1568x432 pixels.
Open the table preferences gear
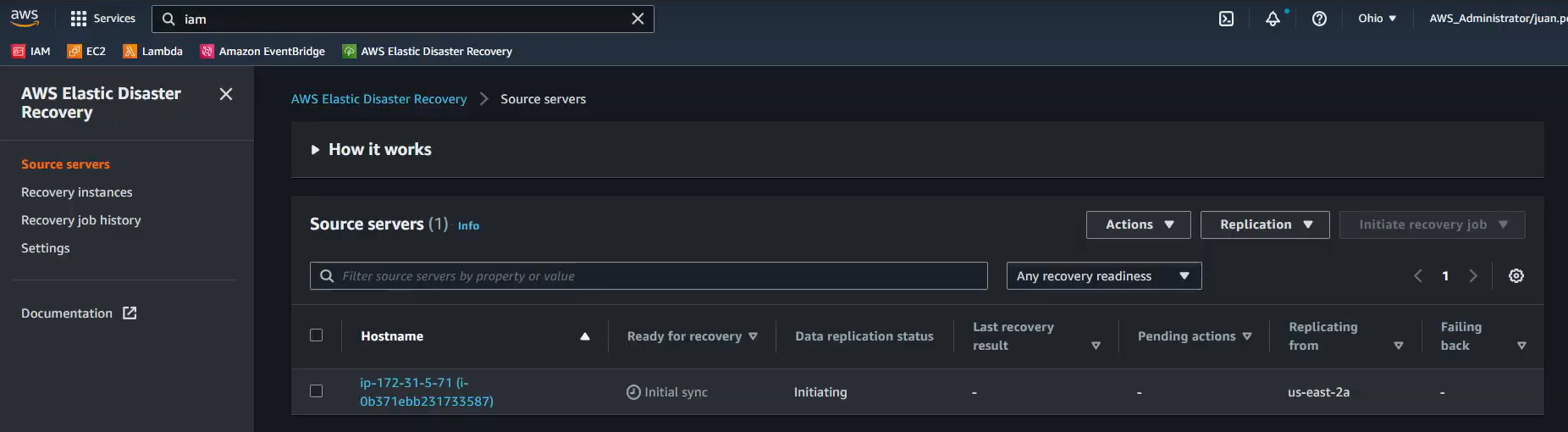1516,276
